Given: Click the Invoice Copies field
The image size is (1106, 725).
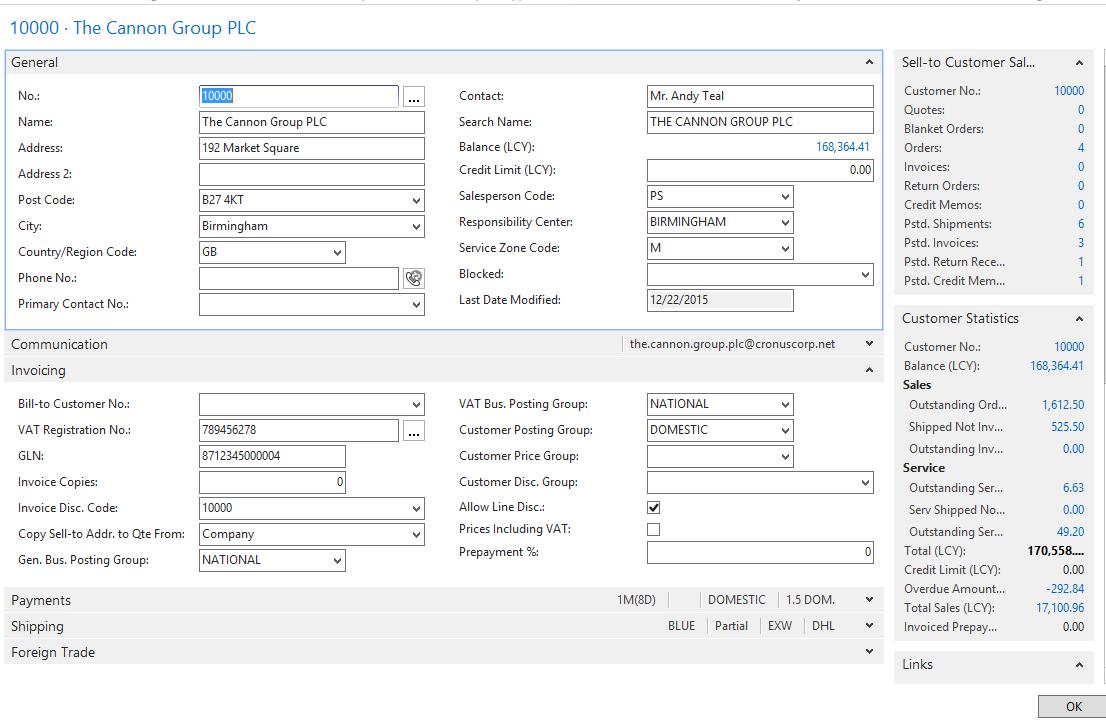Looking at the screenshot, I should point(272,482).
